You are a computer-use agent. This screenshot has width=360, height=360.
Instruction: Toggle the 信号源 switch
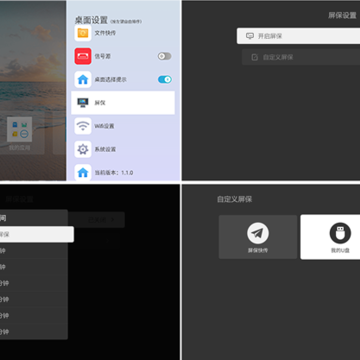(164, 56)
